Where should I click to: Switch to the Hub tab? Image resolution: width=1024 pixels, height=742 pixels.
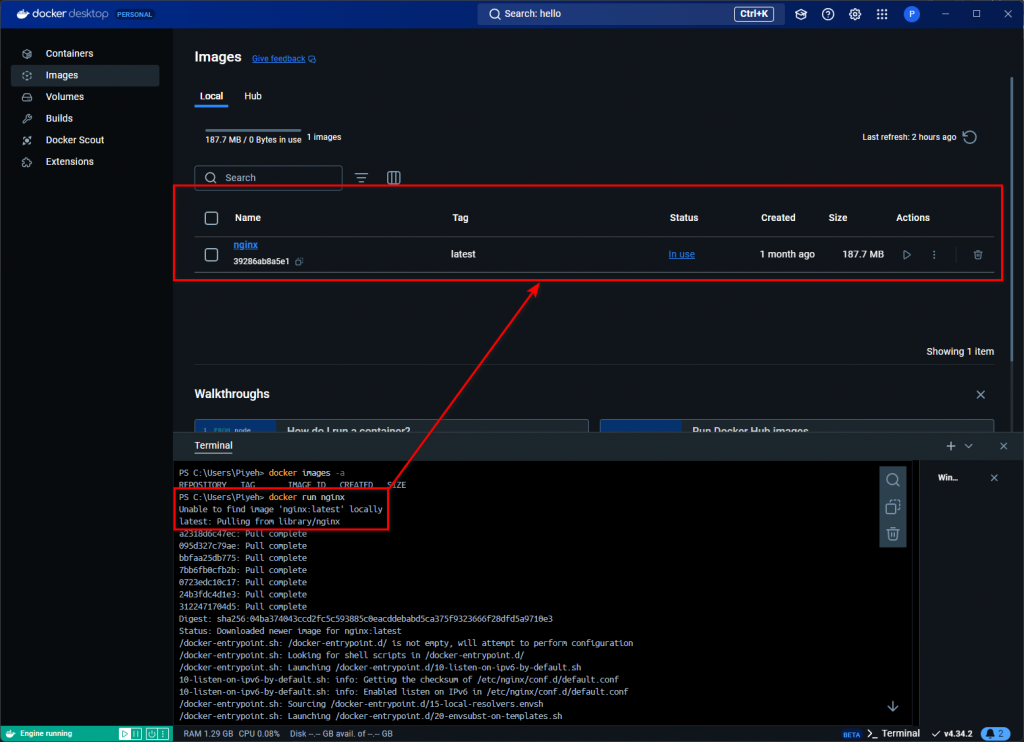(253, 96)
